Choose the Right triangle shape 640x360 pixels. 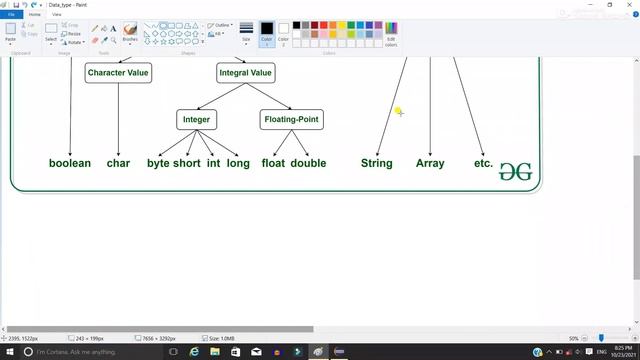click(x=147, y=33)
